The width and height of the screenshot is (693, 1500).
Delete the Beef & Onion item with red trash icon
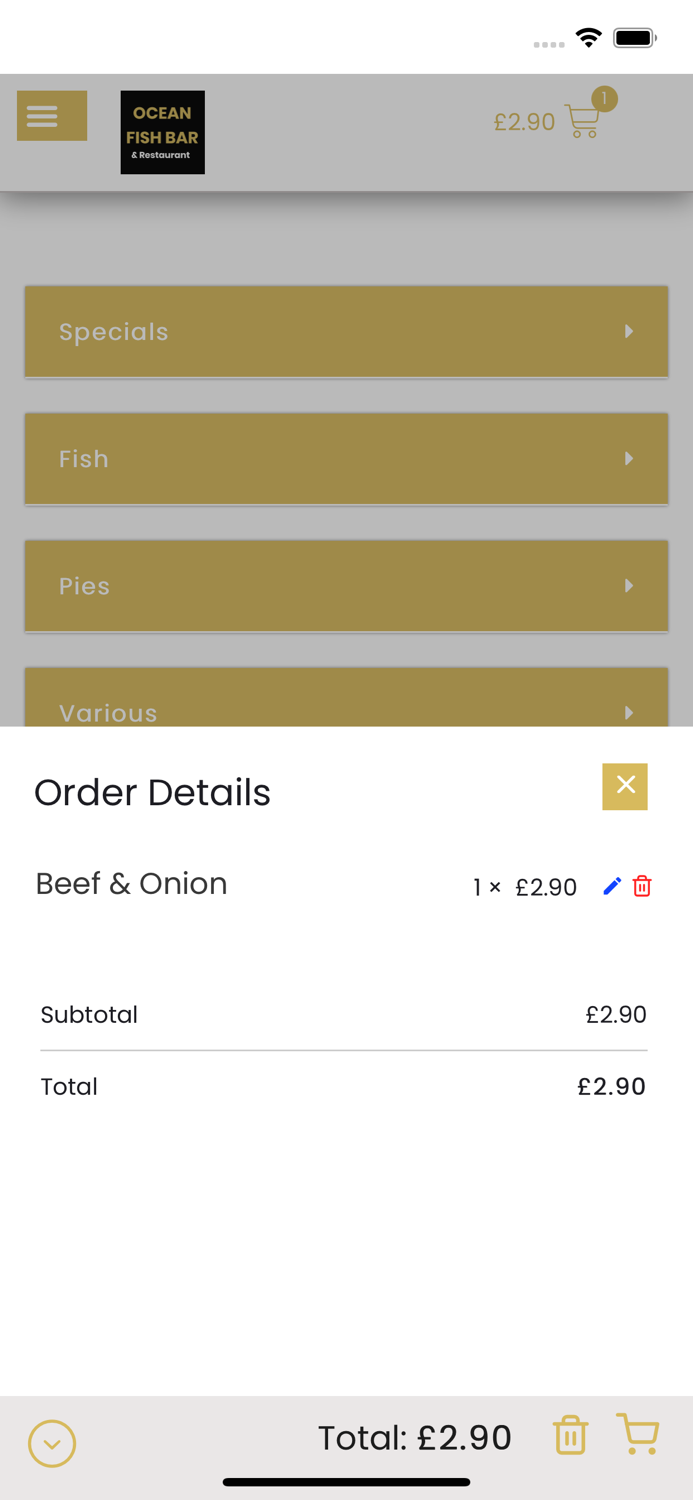point(642,886)
